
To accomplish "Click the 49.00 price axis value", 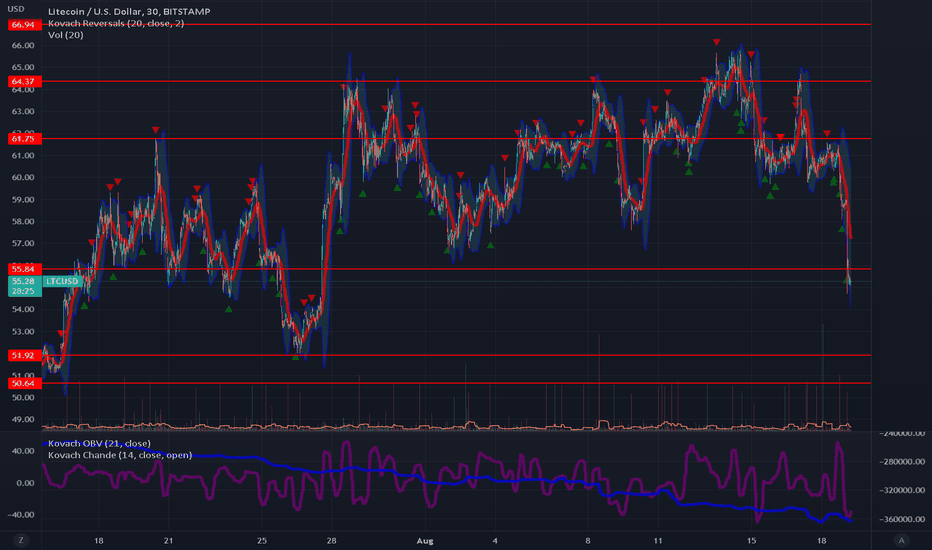I will click(x=23, y=420).
